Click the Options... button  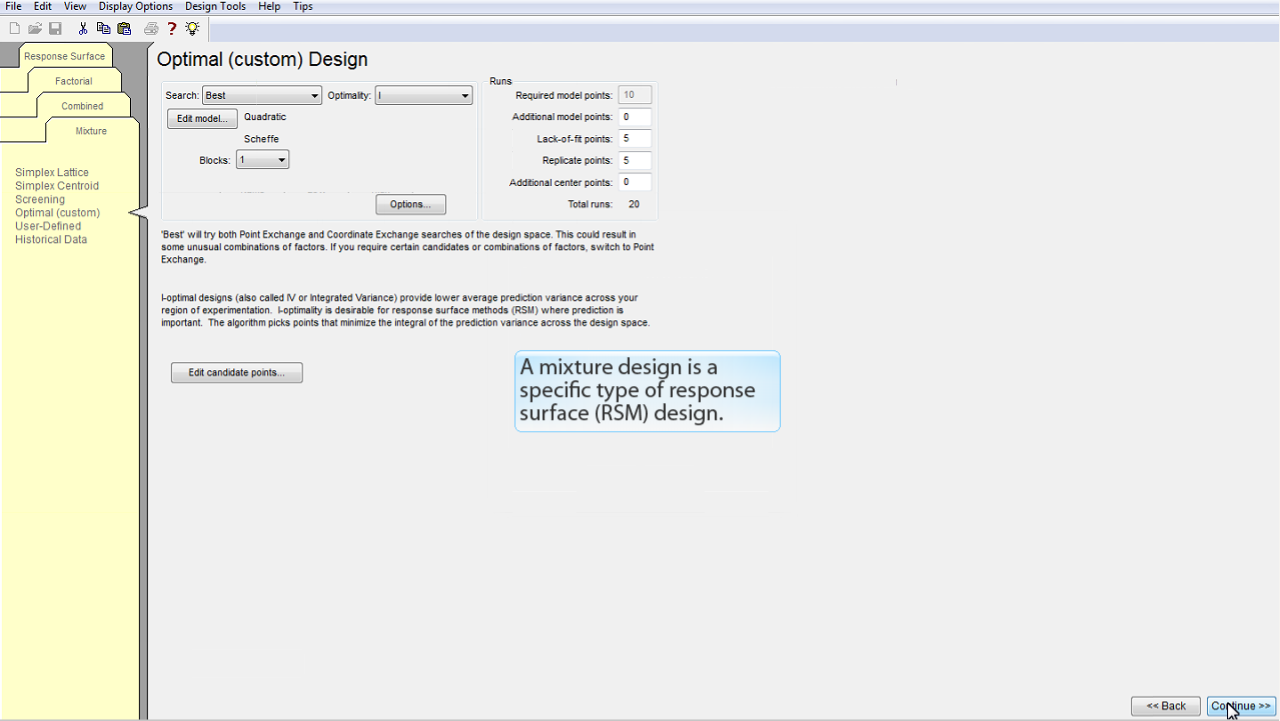(x=411, y=204)
